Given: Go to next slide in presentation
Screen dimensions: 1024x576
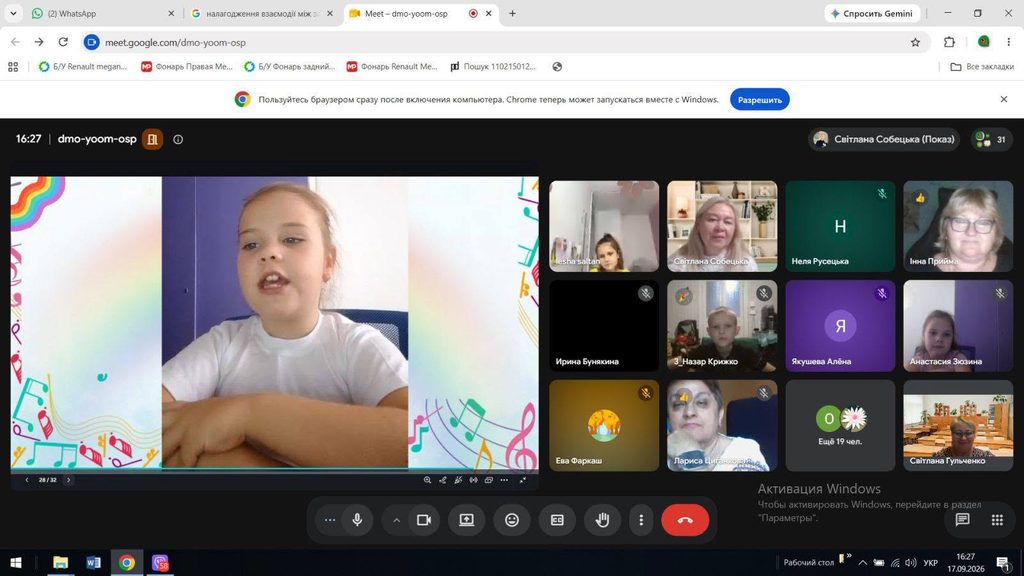Looking at the screenshot, I should point(69,480).
